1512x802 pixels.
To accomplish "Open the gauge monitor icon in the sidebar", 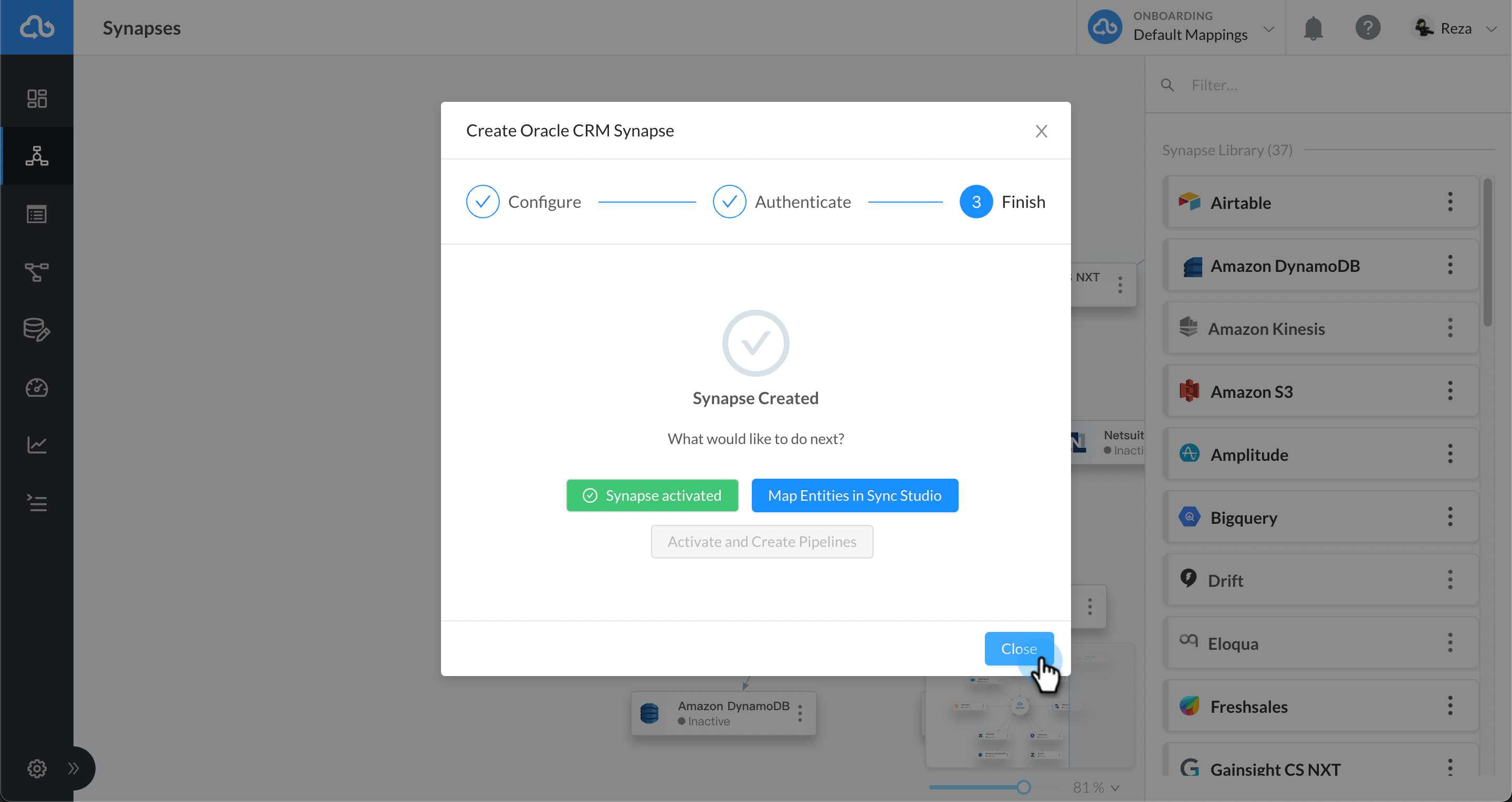I will point(37,388).
